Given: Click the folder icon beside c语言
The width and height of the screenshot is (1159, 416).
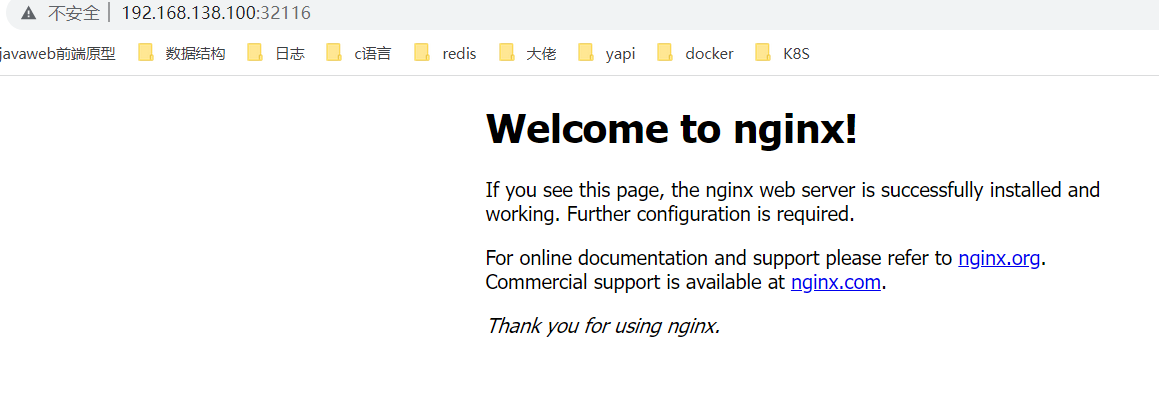Looking at the screenshot, I should pyautogui.click(x=334, y=52).
